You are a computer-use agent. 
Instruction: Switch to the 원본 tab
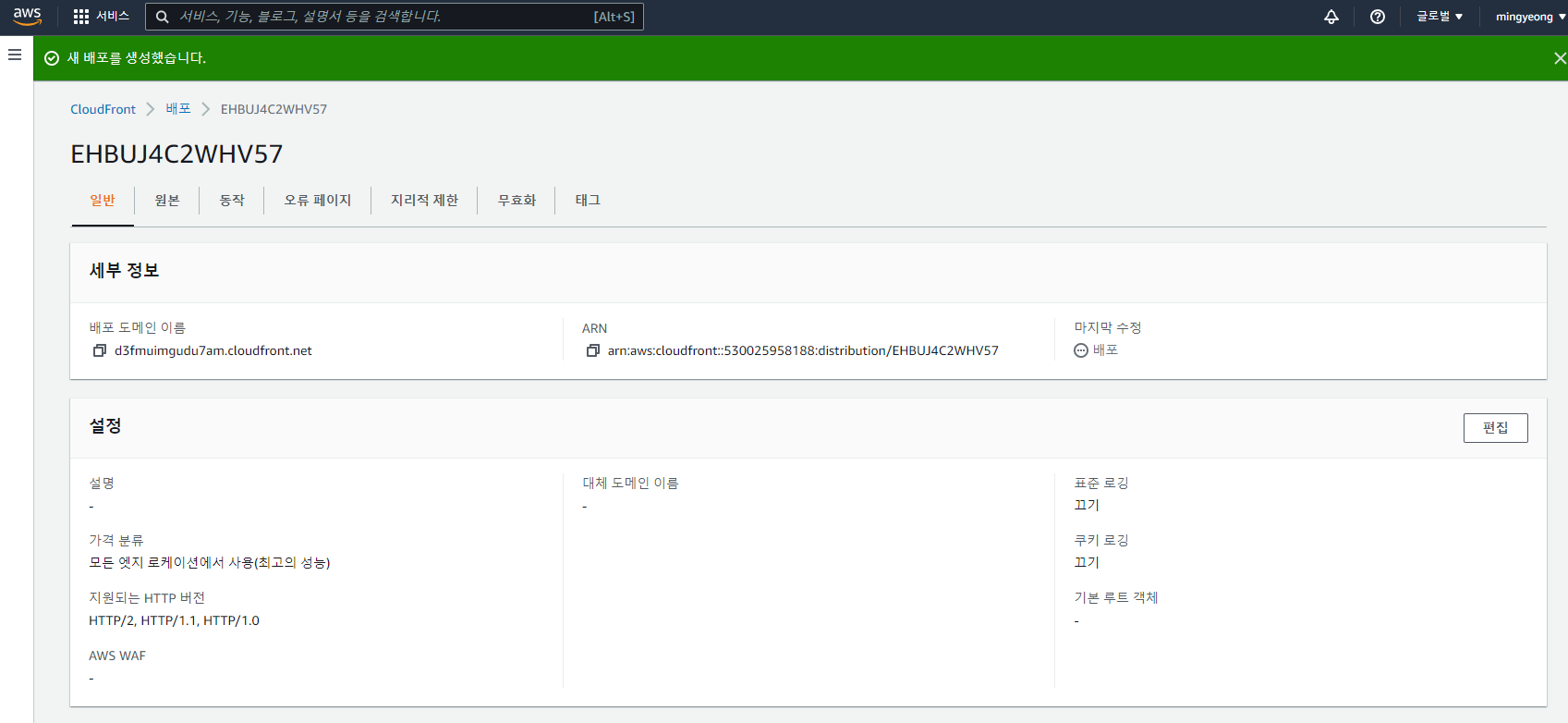(167, 201)
